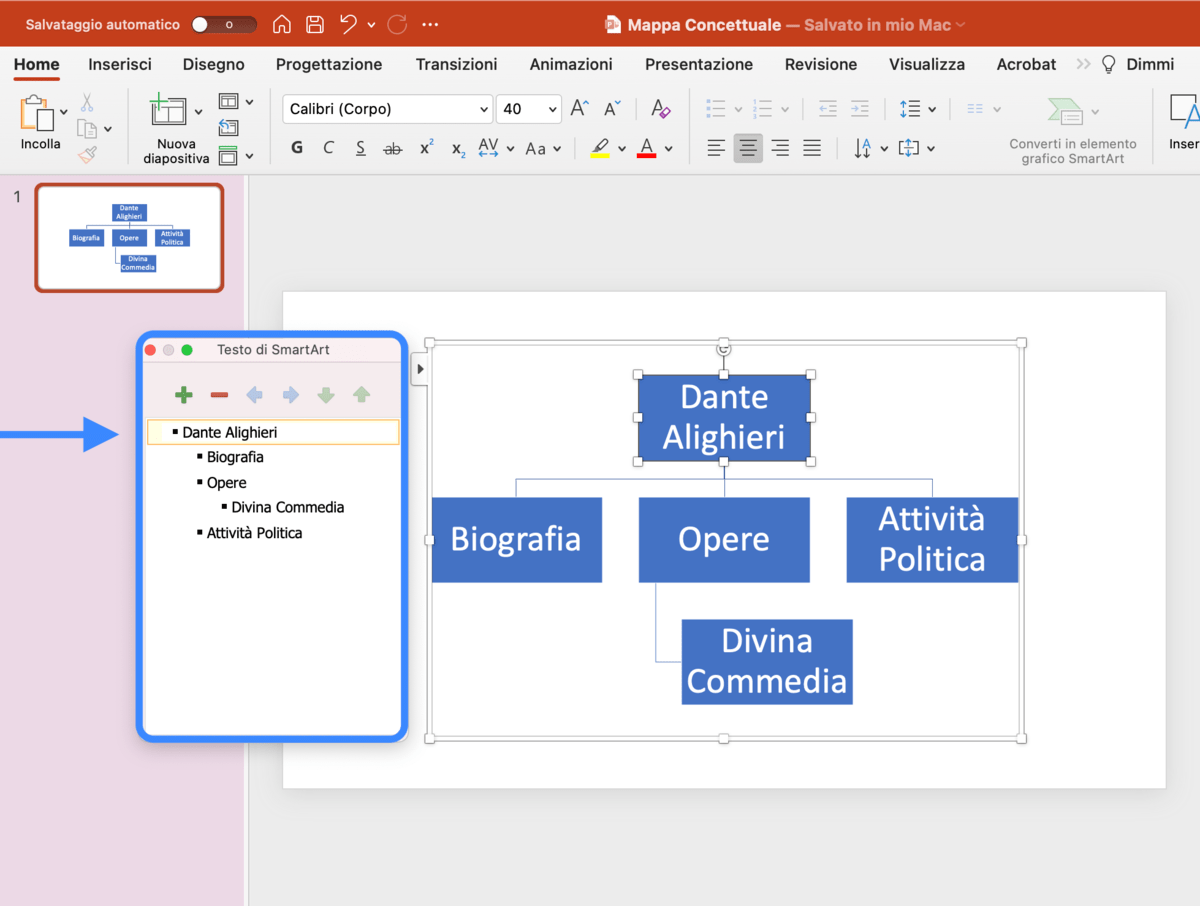Click the yellow text highlight color swatch

click(600, 149)
